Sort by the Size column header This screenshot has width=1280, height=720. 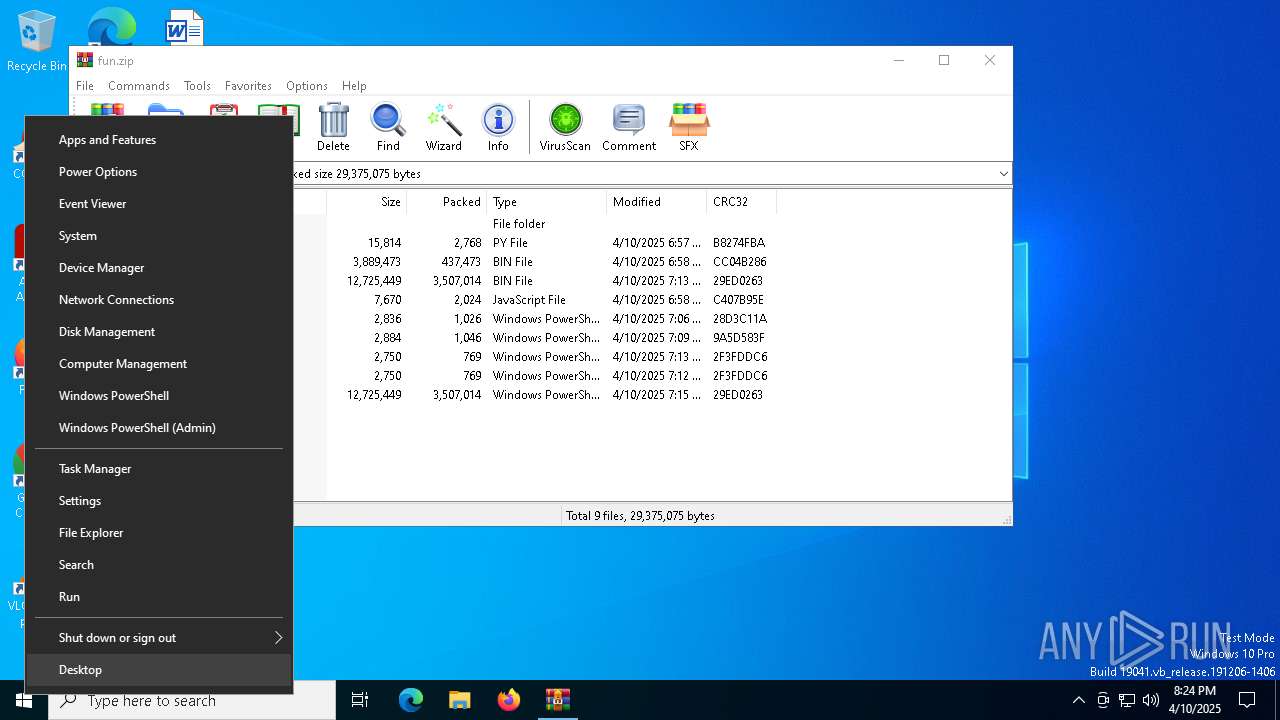coord(366,202)
